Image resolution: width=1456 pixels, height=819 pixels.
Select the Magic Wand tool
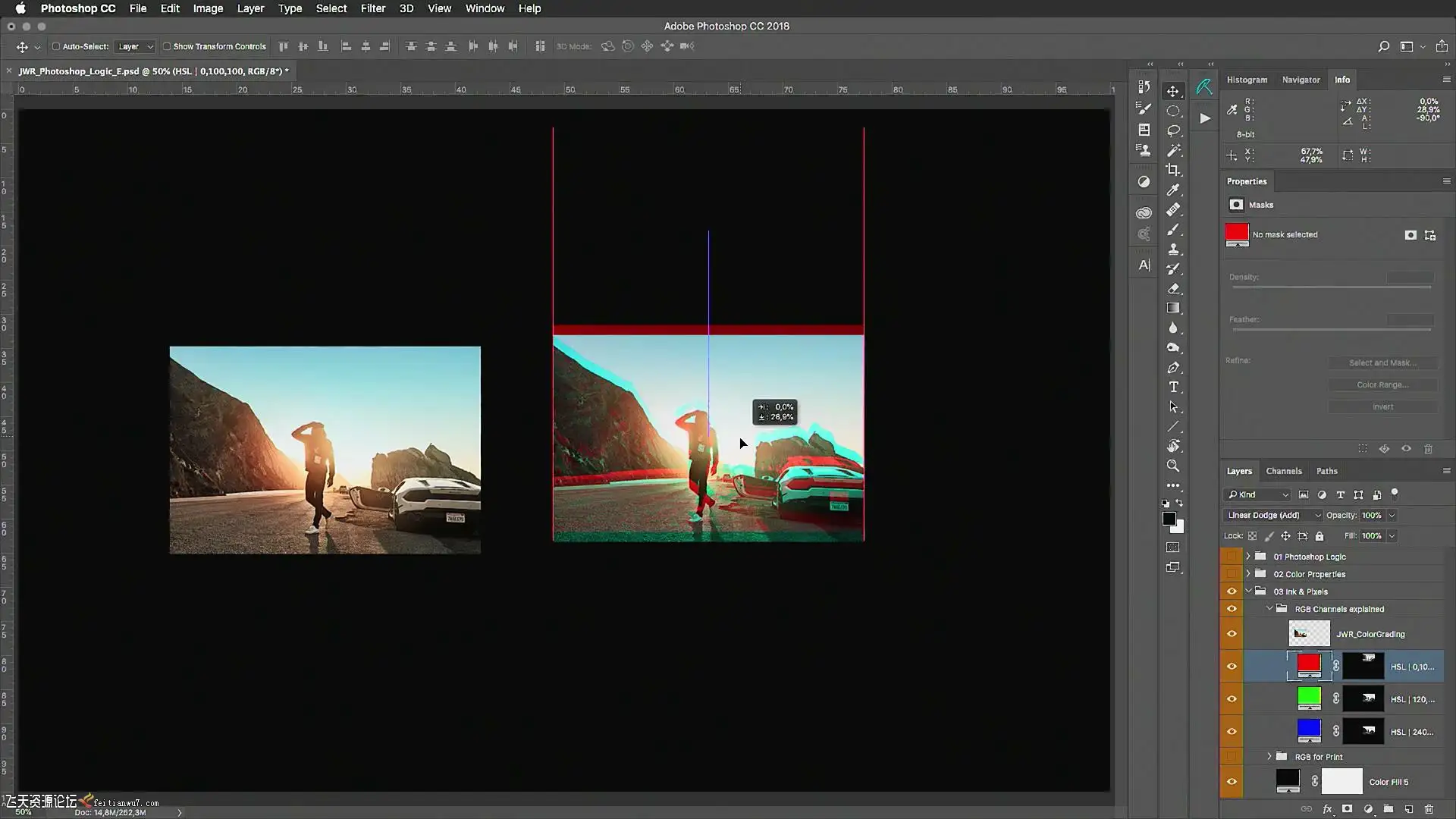1173,150
